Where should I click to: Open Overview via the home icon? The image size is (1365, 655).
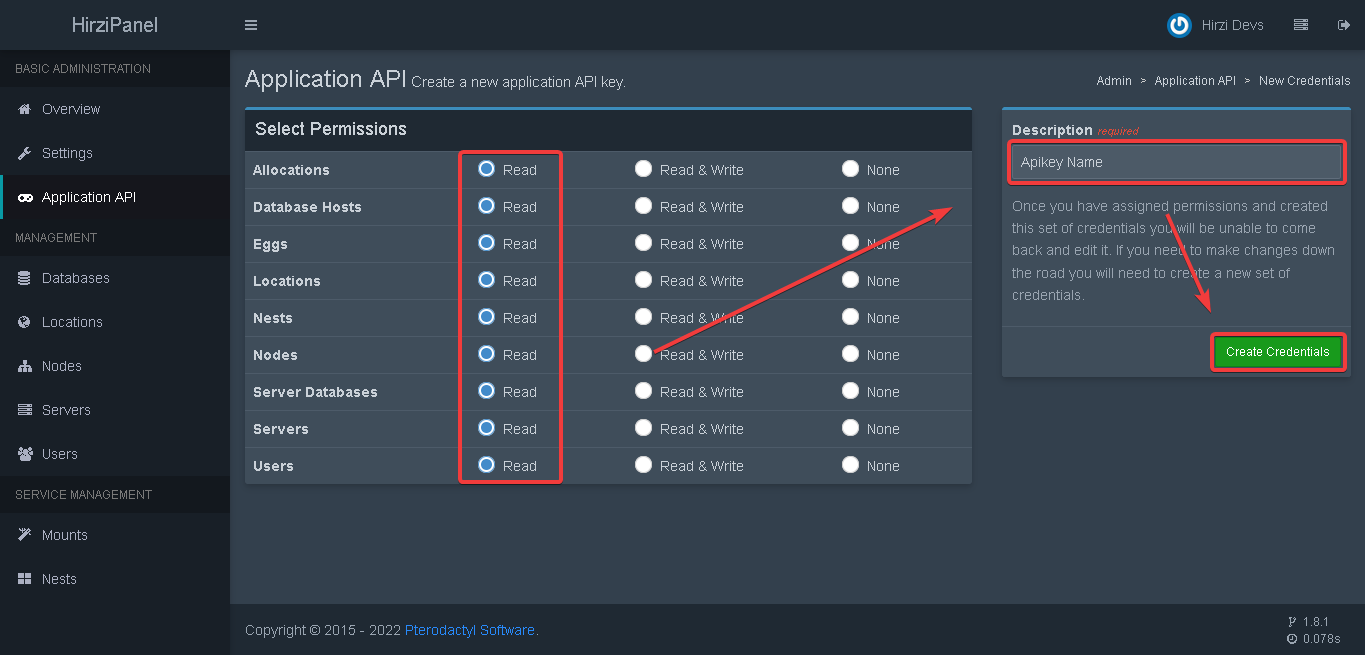pos(24,109)
